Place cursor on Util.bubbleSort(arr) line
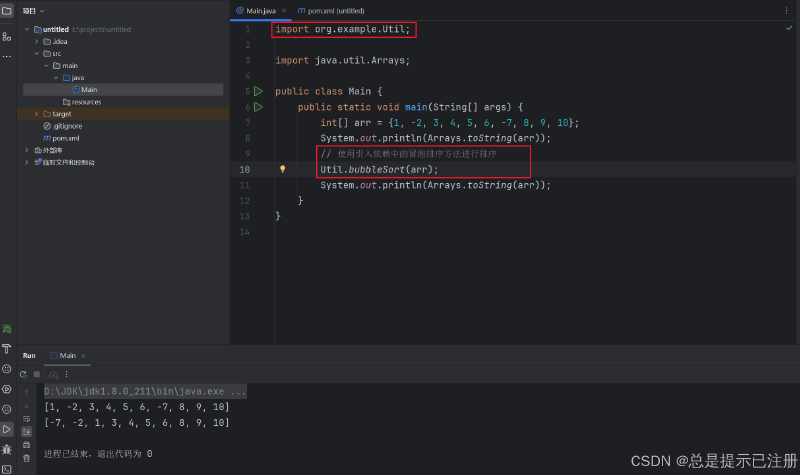800x475 pixels. 379,169
